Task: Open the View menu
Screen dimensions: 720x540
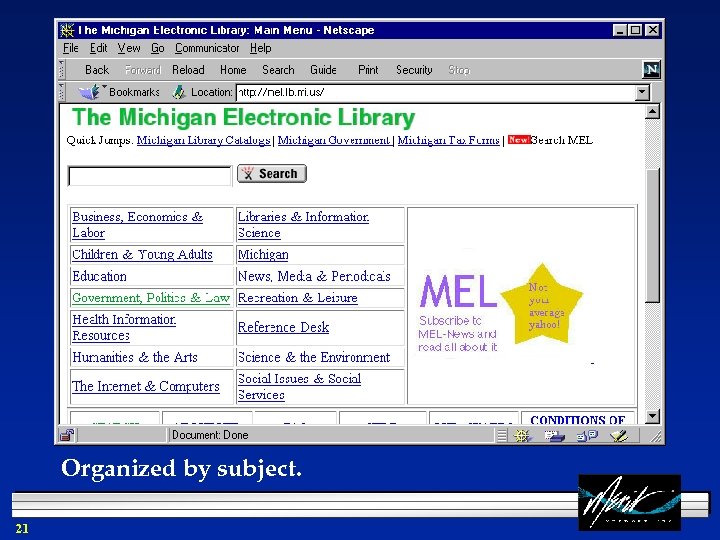Action: (x=129, y=48)
